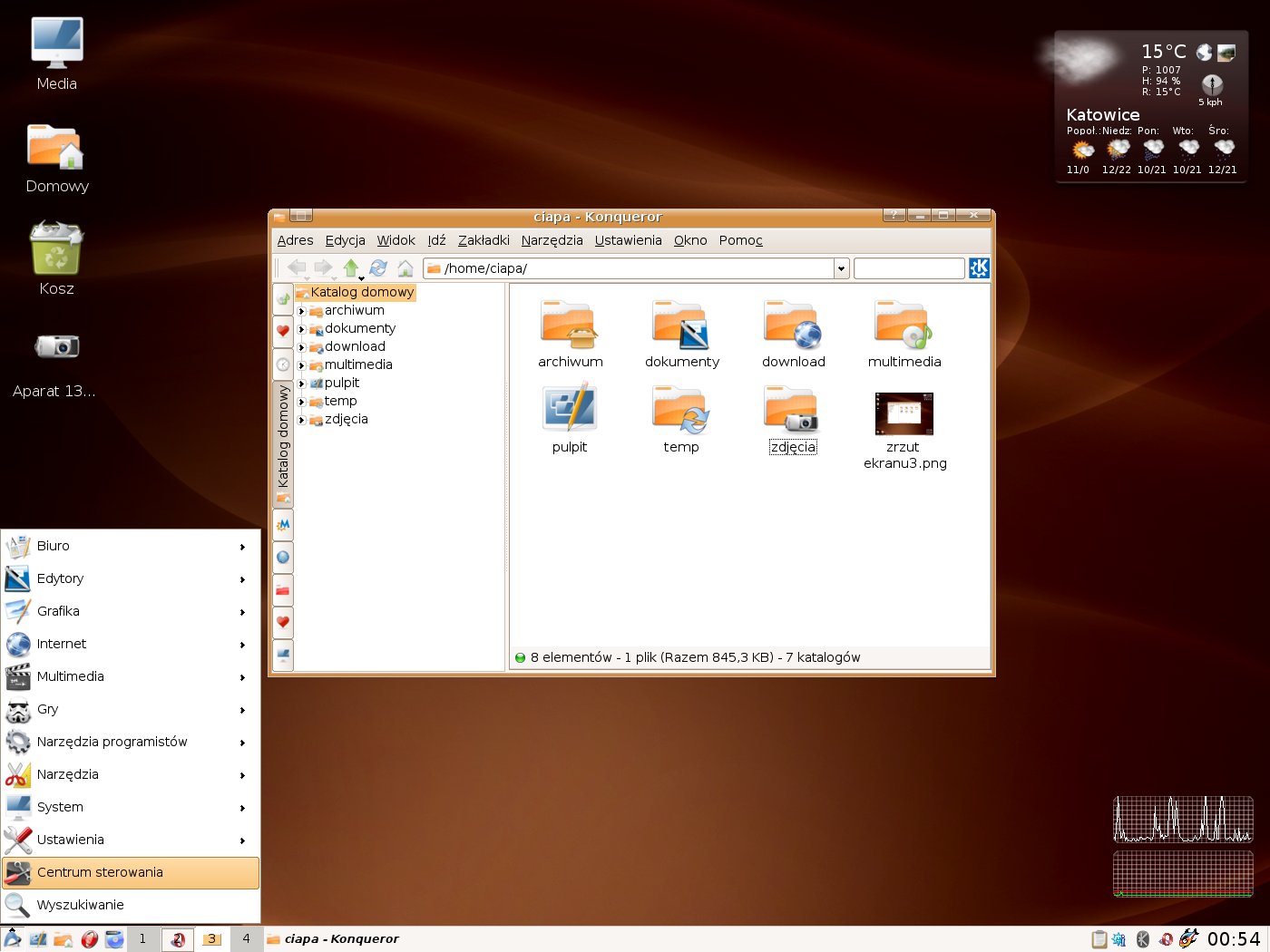Go up one directory with green arrow
Image resolution: width=1270 pixels, height=952 pixels.
(x=350, y=267)
